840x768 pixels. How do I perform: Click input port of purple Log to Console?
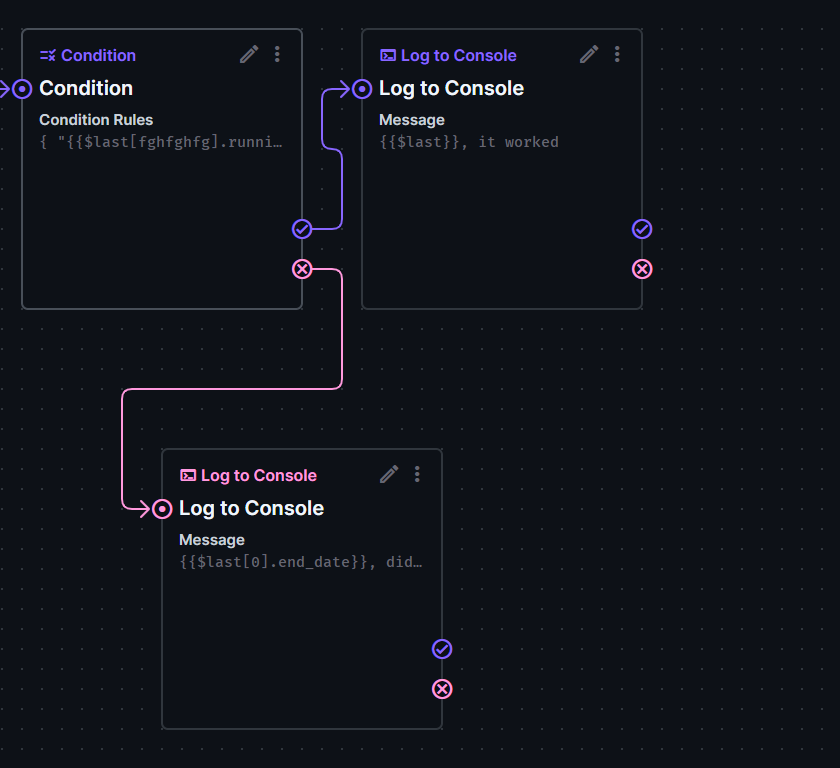(x=362, y=89)
